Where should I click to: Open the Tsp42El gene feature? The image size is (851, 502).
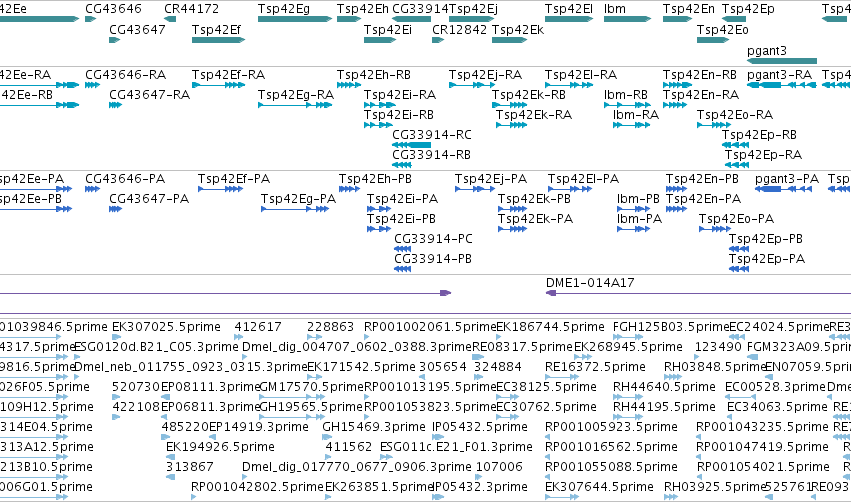569,19
